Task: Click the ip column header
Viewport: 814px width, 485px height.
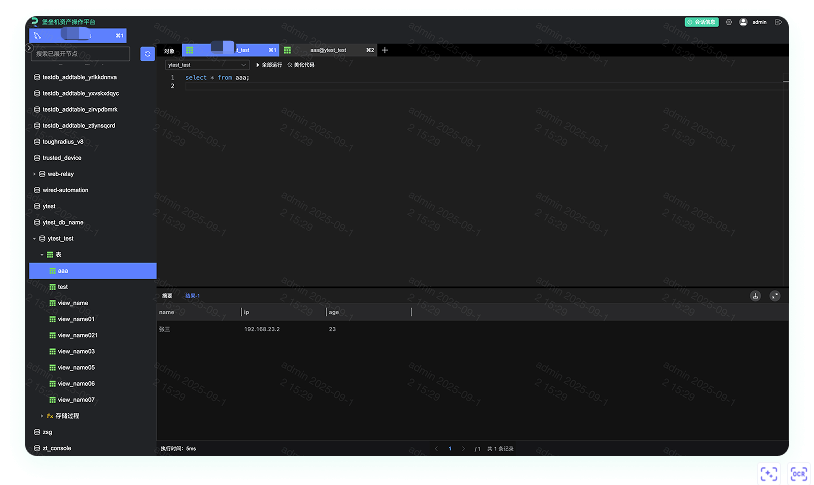Action: (284, 312)
